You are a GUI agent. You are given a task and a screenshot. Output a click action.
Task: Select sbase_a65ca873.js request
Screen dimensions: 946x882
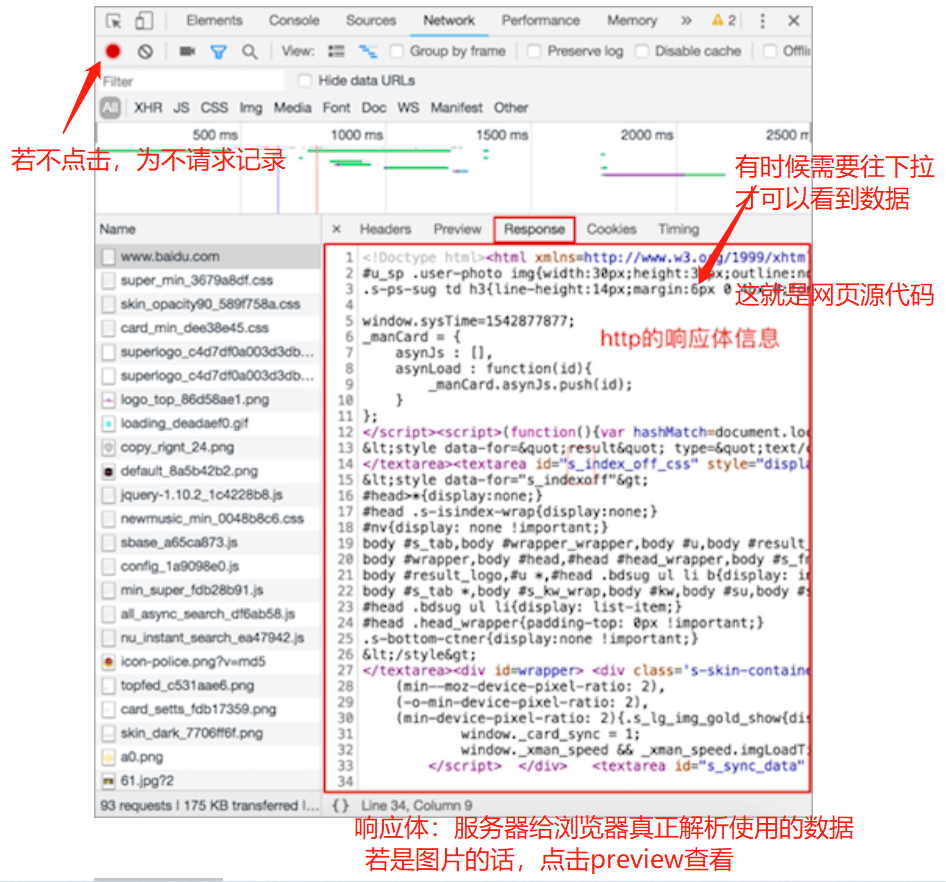208,542
